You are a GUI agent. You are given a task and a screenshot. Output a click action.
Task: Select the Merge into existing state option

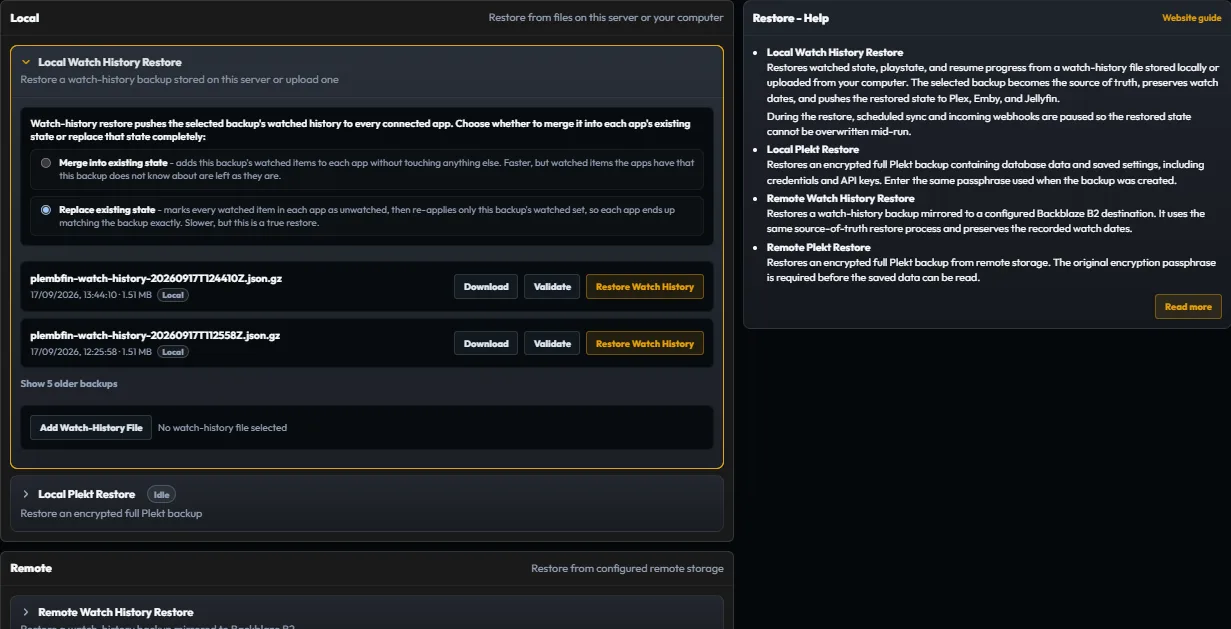(46, 163)
